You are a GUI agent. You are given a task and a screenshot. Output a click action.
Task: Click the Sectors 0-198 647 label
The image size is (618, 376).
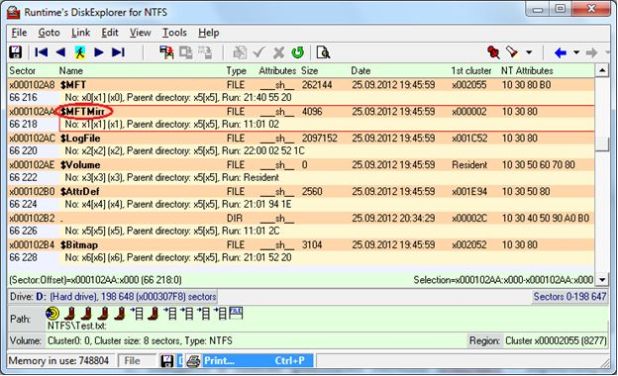(x=570, y=296)
